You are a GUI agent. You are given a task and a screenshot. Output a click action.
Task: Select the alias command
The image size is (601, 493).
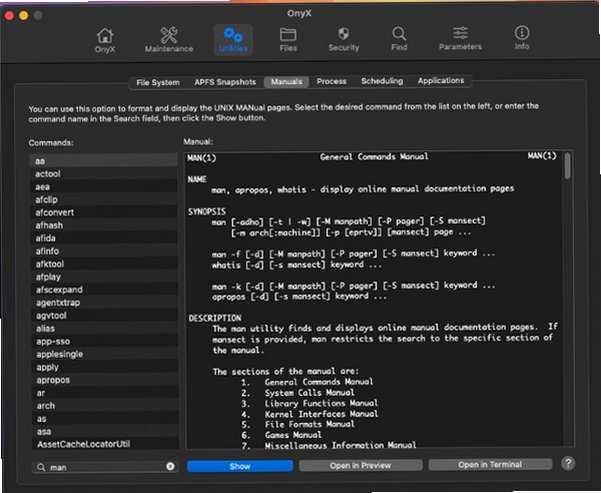(x=104, y=329)
